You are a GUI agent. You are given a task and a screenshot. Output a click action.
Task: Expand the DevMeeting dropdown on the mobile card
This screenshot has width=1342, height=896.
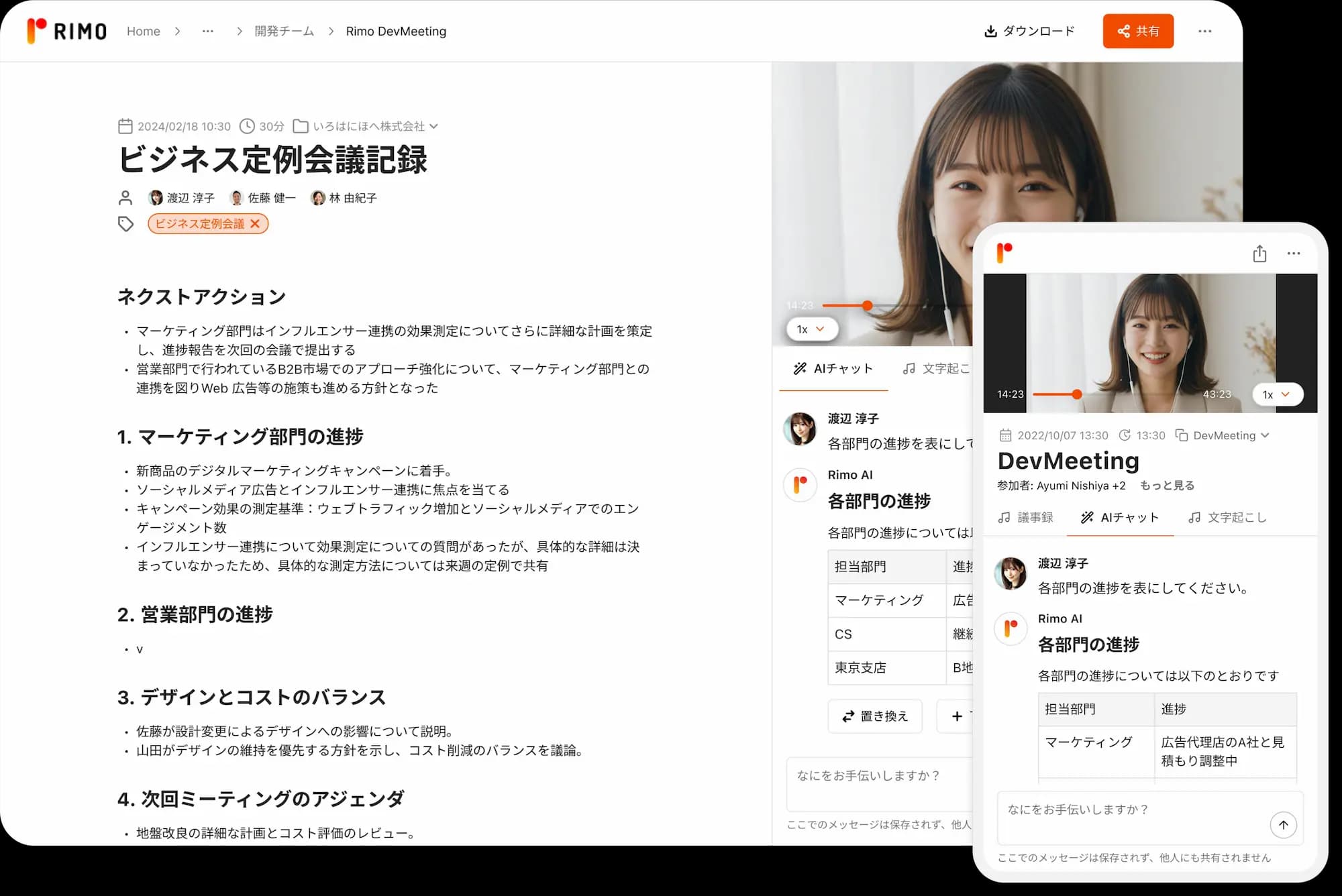pyautogui.click(x=1266, y=435)
